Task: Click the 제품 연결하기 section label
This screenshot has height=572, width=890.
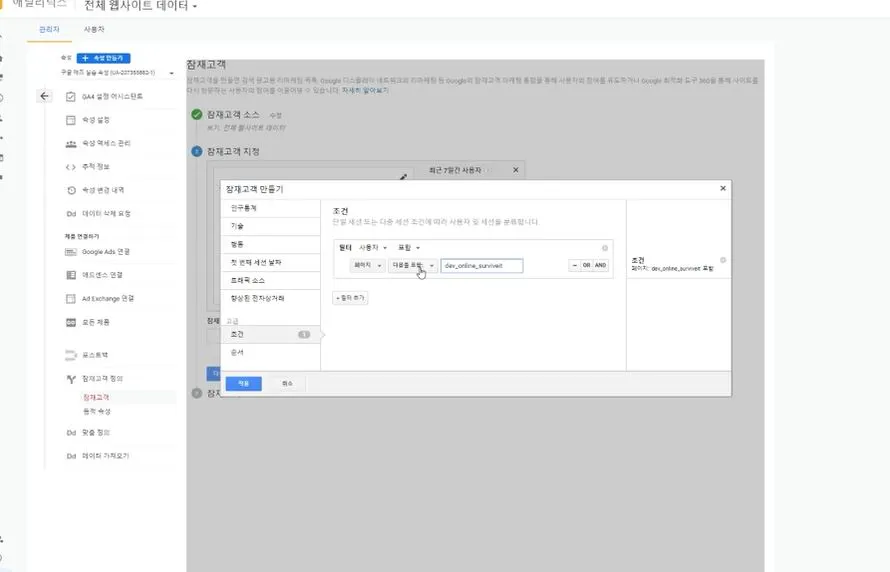Action: pos(82,236)
